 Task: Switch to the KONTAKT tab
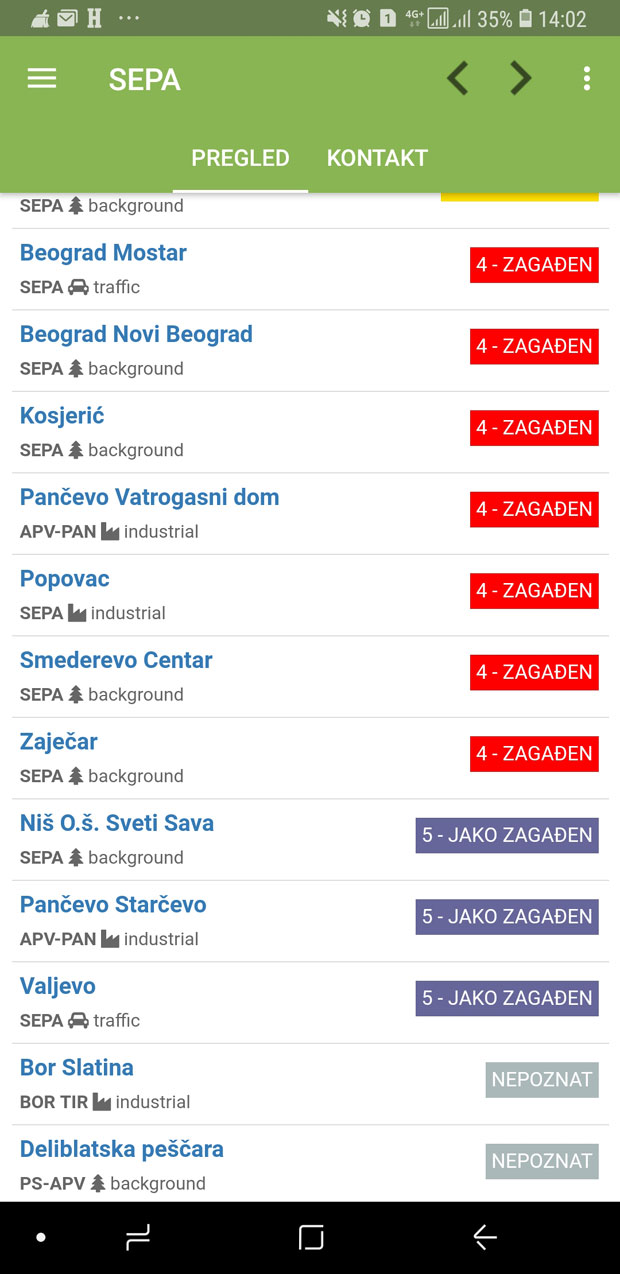tap(377, 158)
